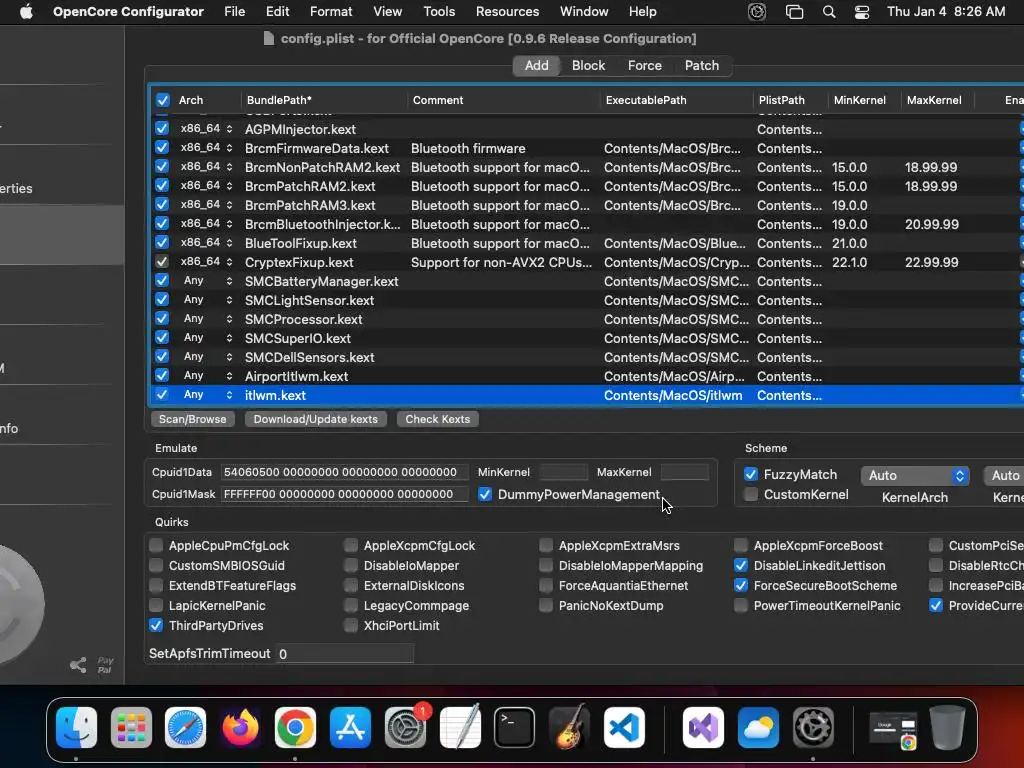
Task: Switch to the Block tab
Action: pyautogui.click(x=588, y=65)
